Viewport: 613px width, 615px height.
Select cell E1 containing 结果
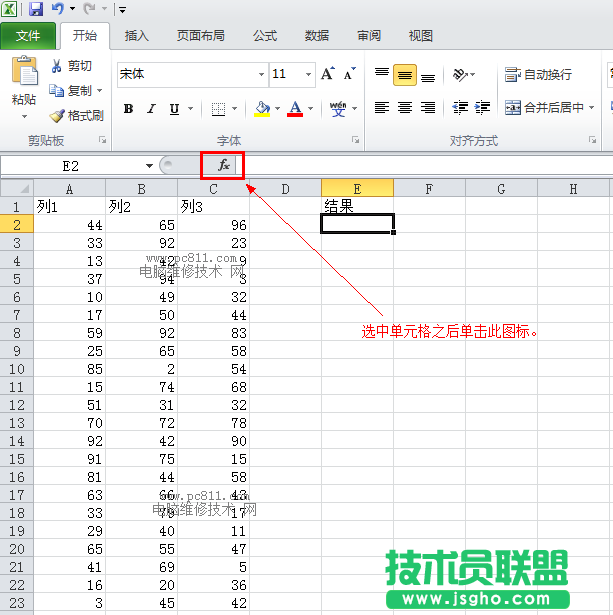pos(357,206)
